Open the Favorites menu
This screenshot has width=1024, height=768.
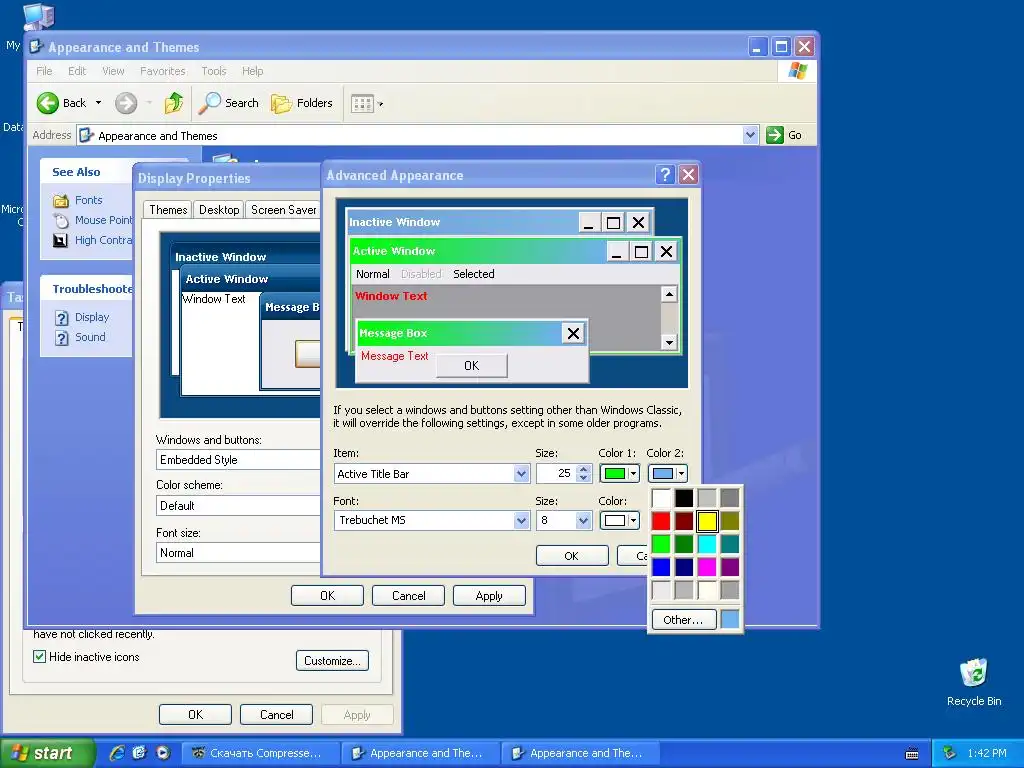pos(163,71)
